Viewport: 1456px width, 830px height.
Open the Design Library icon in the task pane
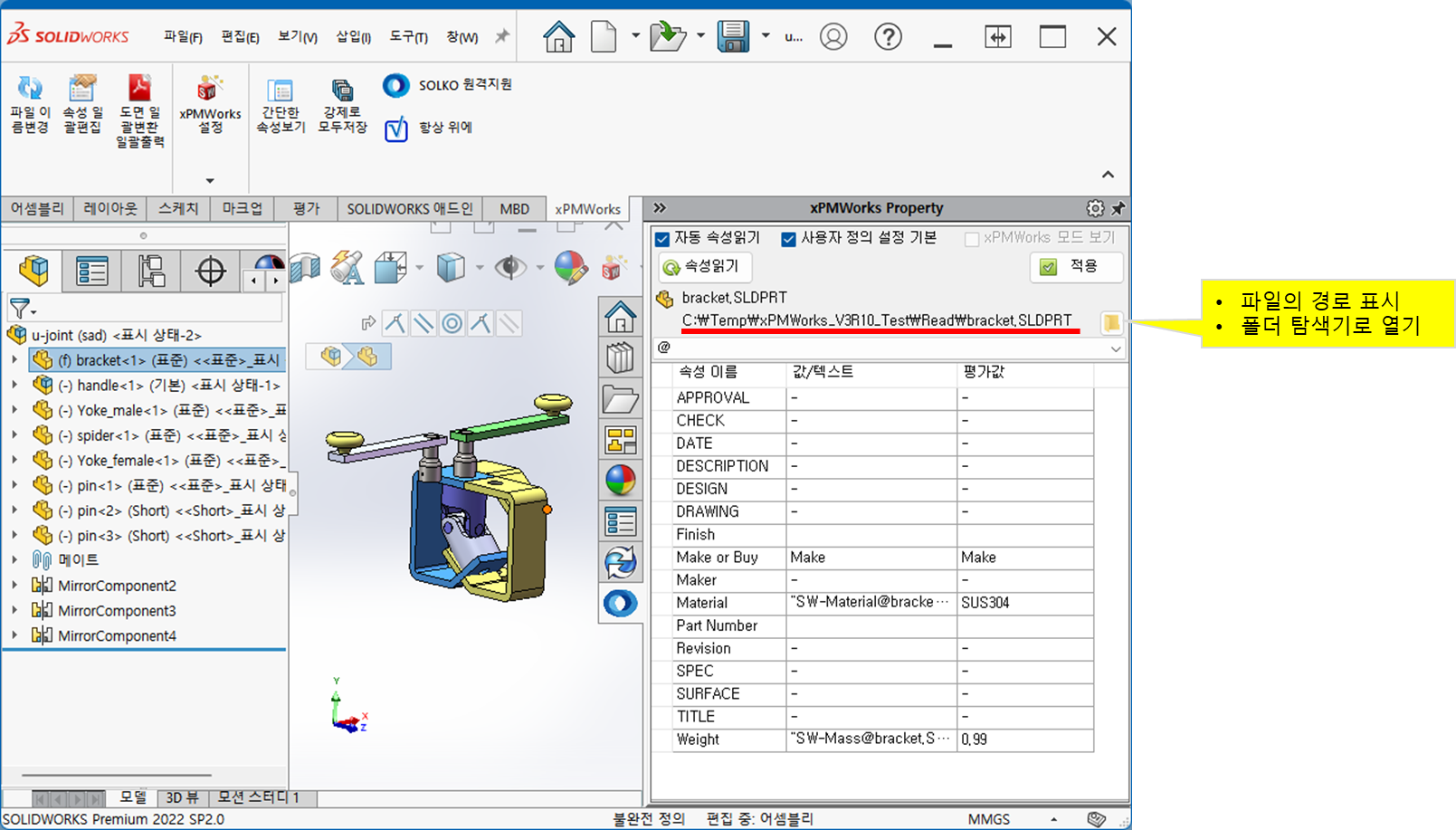point(621,358)
